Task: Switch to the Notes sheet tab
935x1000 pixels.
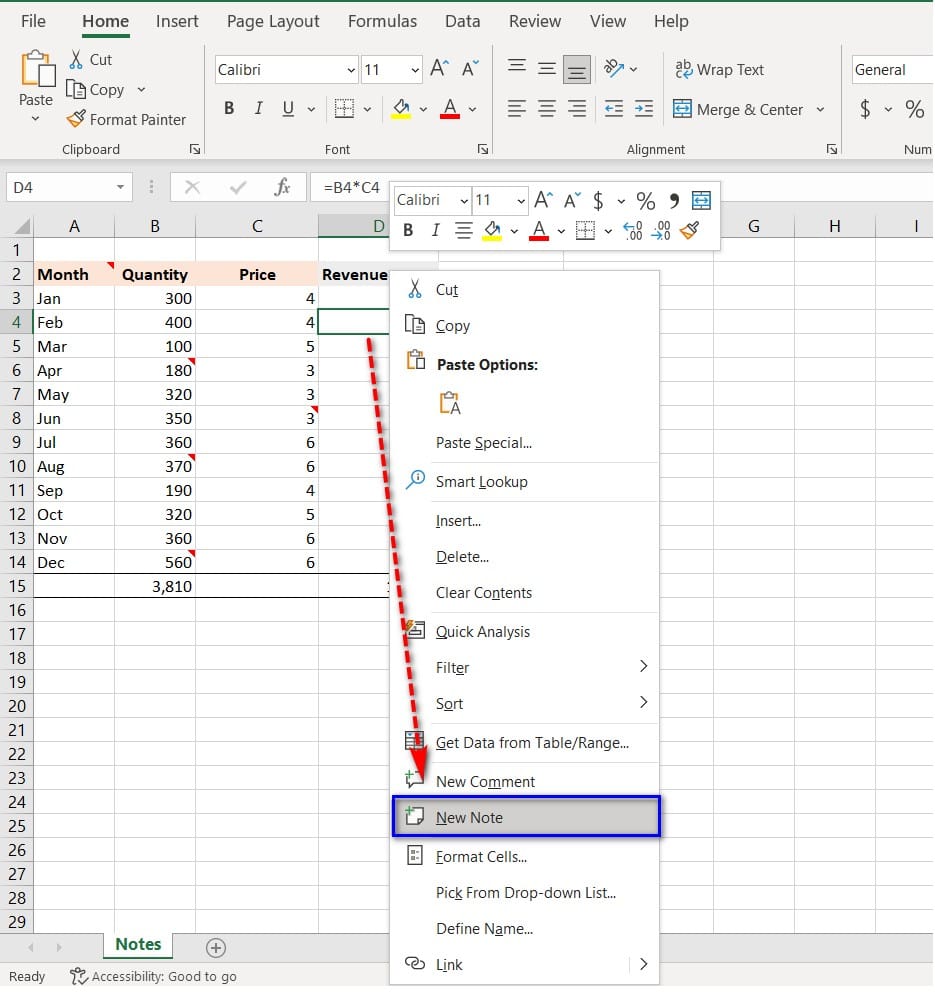Action: [138, 945]
